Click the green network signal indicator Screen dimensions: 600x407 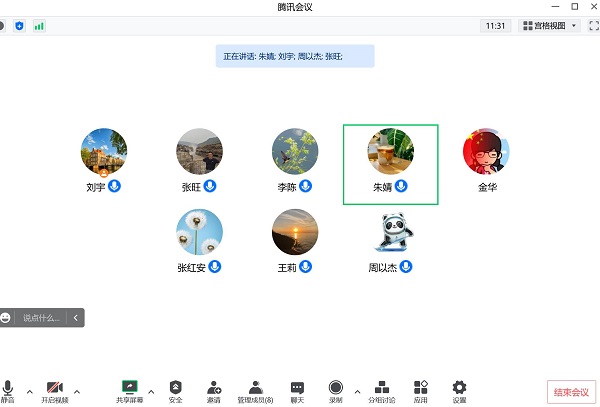[39, 25]
